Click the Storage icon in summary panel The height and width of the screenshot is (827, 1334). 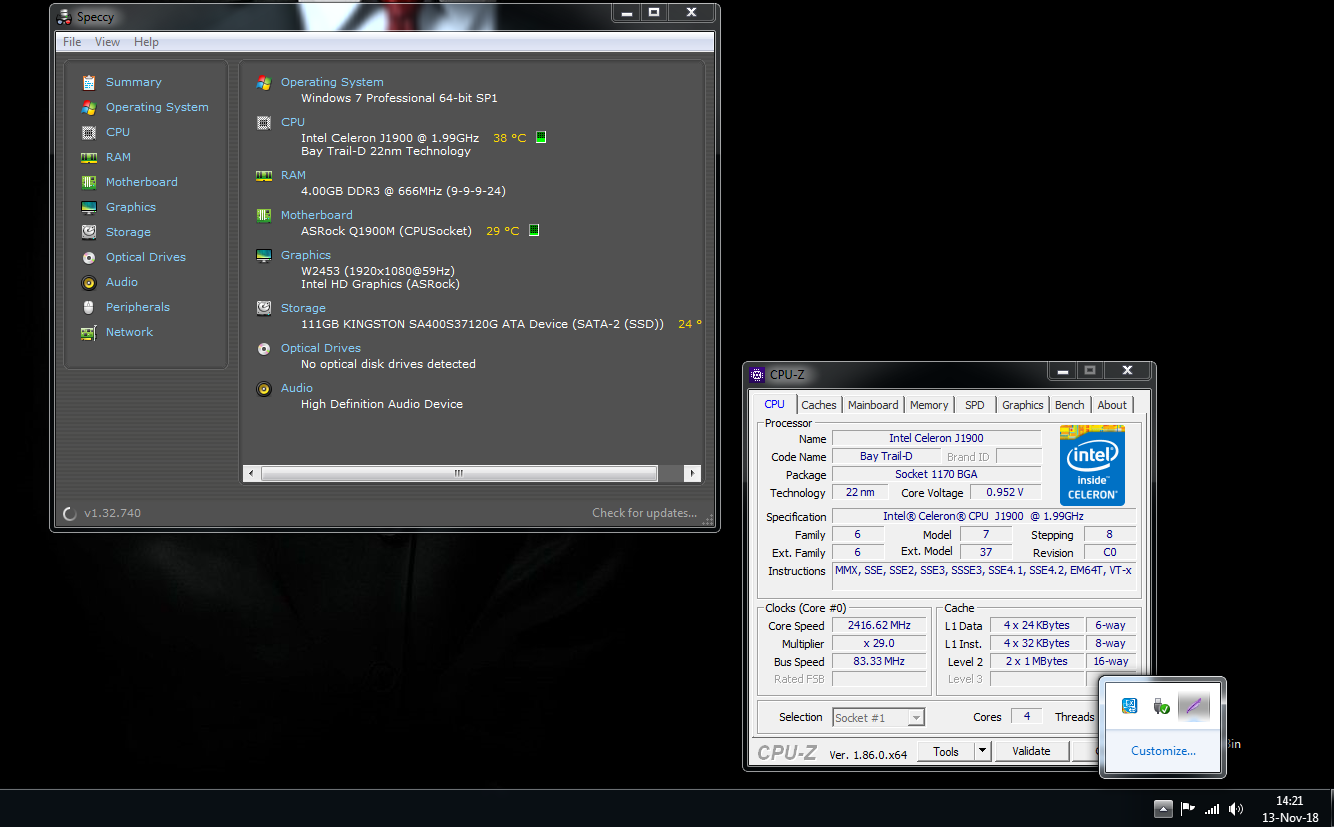click(x=264, y=308)
